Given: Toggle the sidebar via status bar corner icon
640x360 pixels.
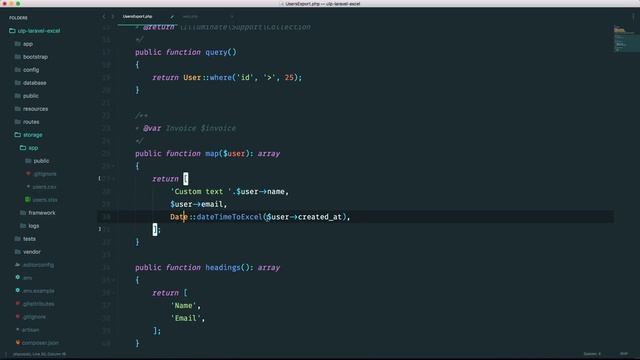Looking at the screenshot, I should (6, 354).
